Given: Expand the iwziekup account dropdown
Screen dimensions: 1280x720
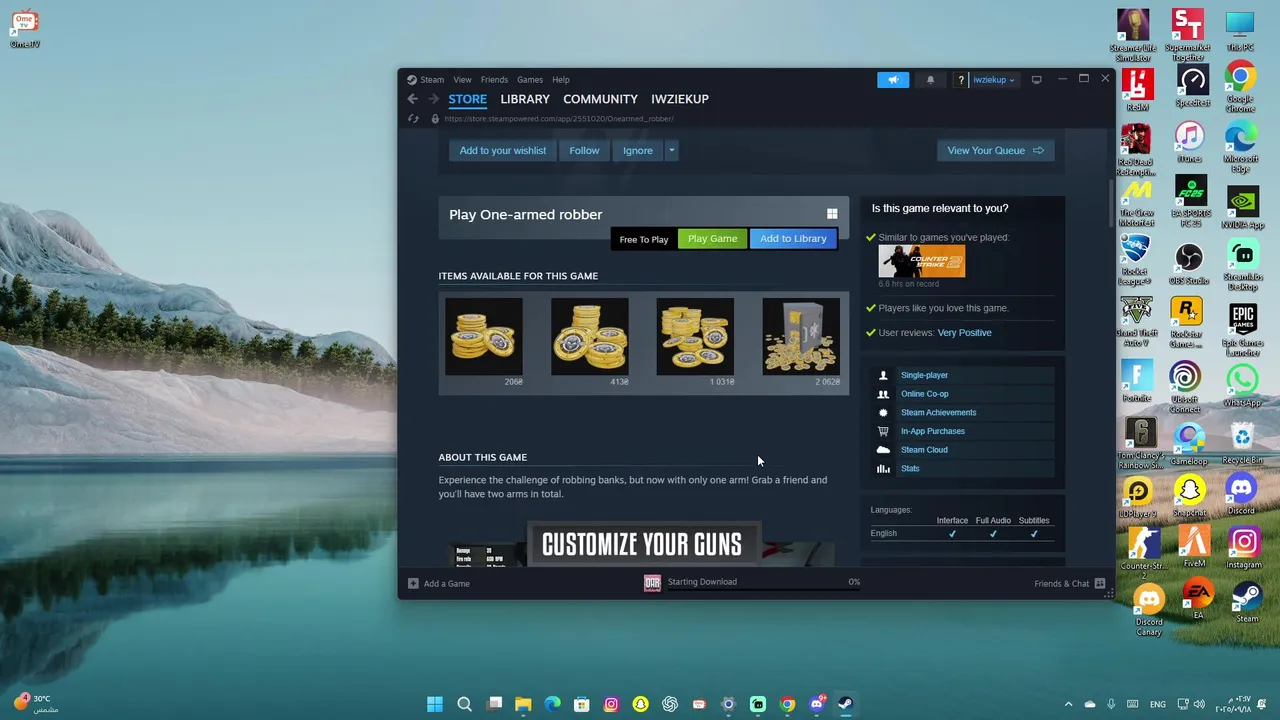Looking at the screenshot, I should (x=994, y=80).
